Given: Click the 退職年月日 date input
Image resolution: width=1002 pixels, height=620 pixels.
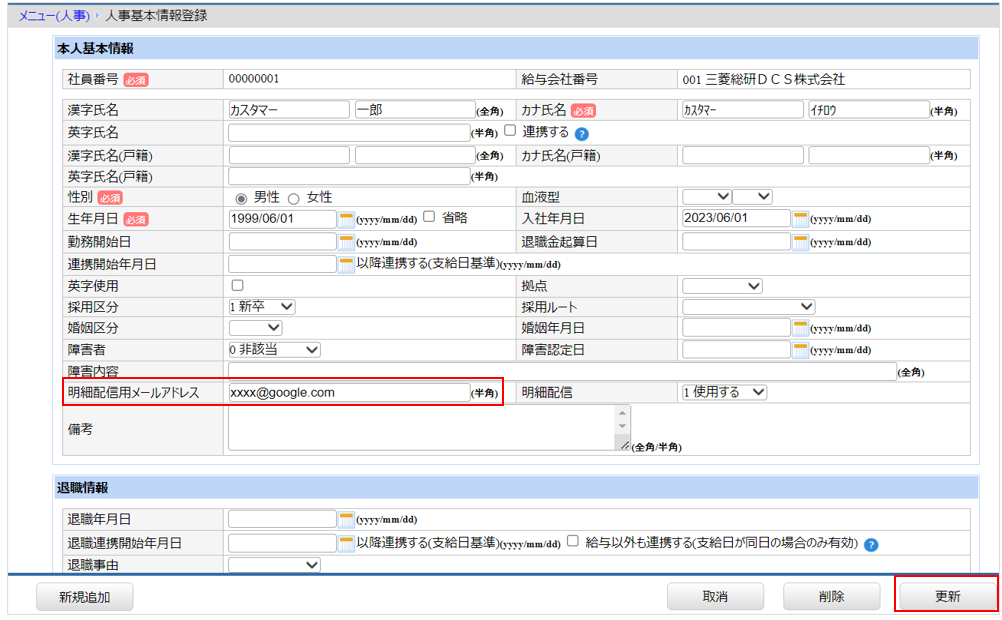Looking at the screenshot, I should (x=282, y=519).
